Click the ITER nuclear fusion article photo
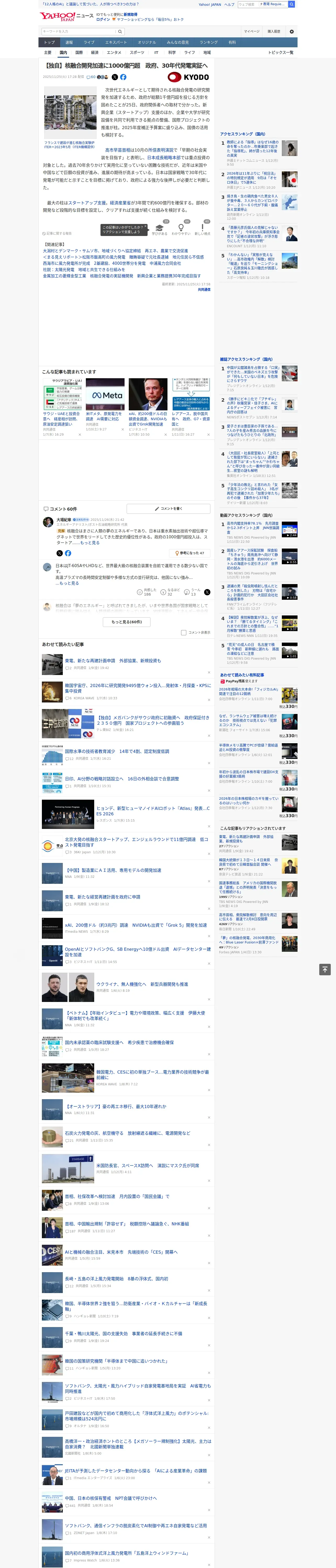Screen dimensions: 336x1568 [70, 112]
